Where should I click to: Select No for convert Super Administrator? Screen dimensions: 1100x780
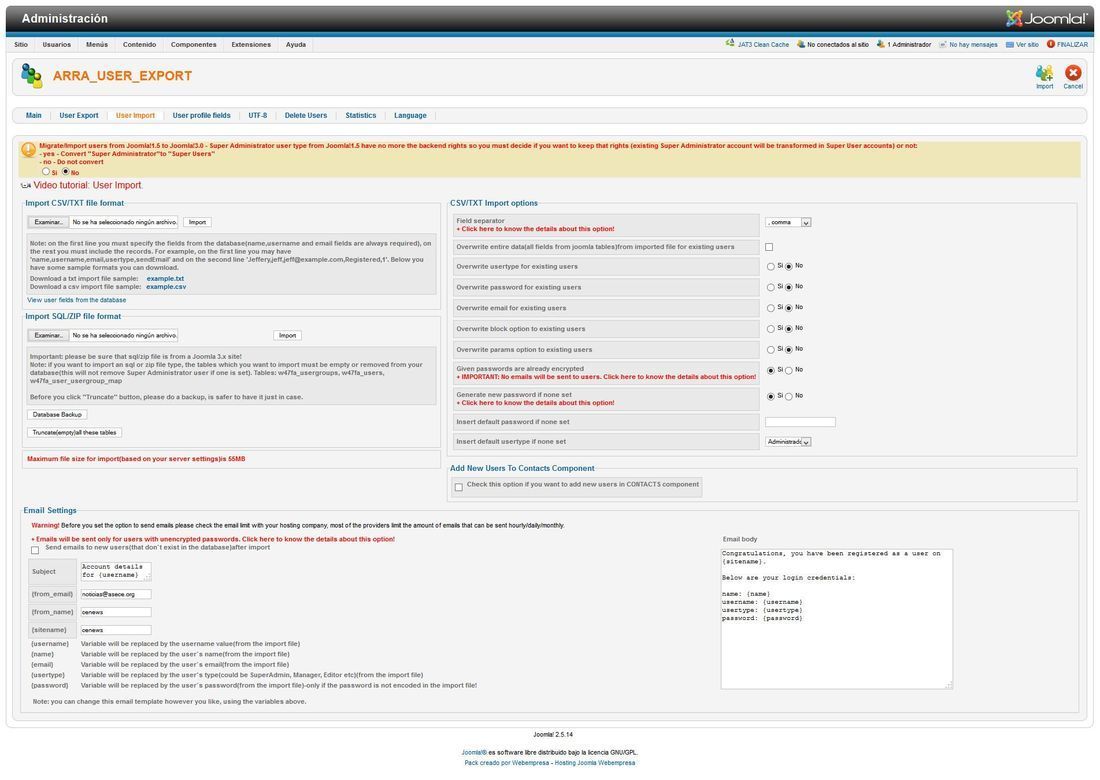tap(66, 171)
